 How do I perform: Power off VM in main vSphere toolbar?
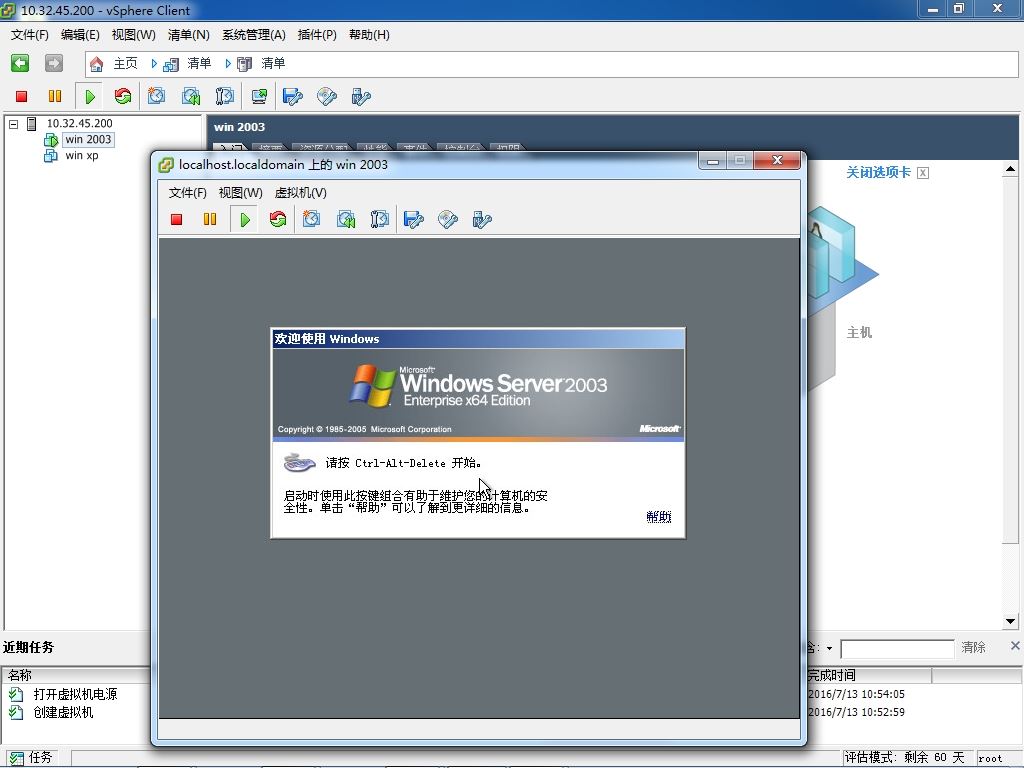click(x=22, y=97)
